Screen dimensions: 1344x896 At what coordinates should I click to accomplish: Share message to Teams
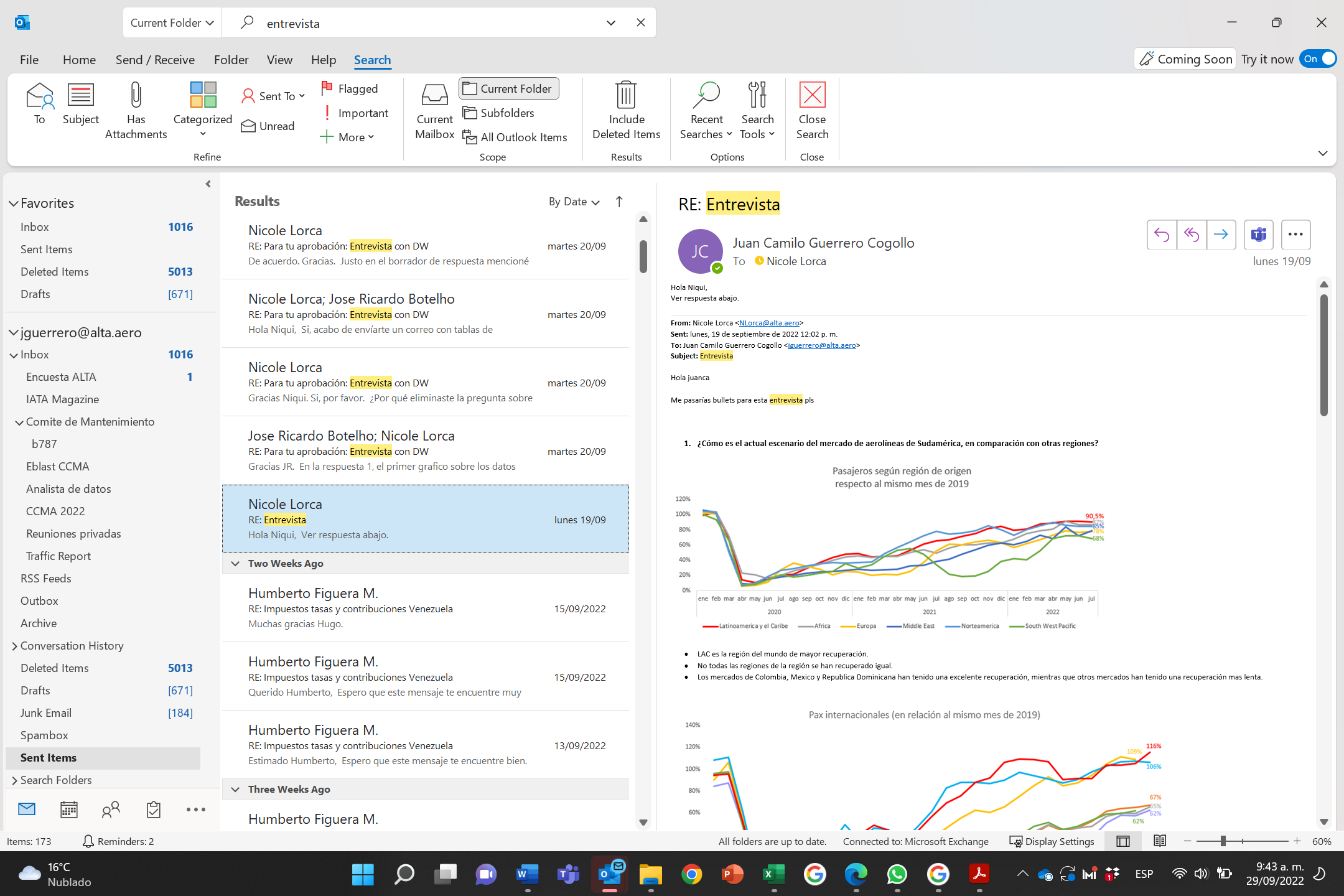tap(1258, 235)
